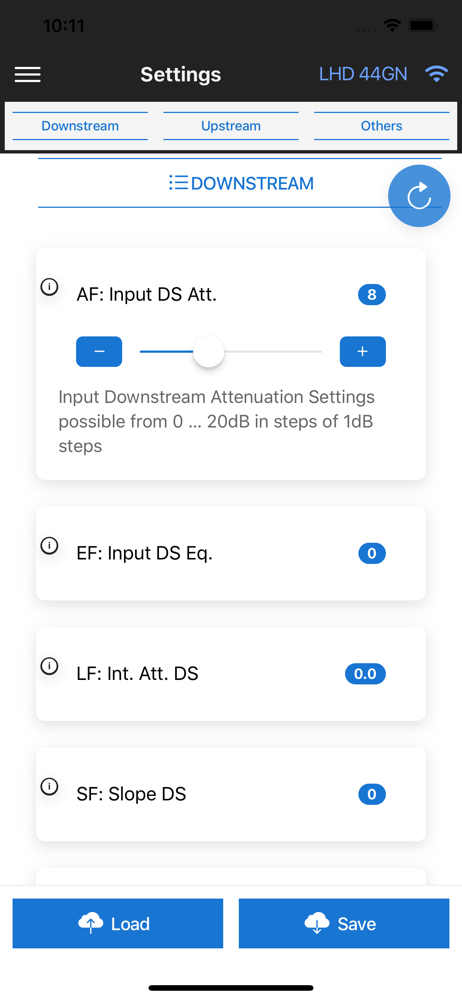Expand the LF: Int. Att. DS card
462x1000 pixels.
point(231,674)
